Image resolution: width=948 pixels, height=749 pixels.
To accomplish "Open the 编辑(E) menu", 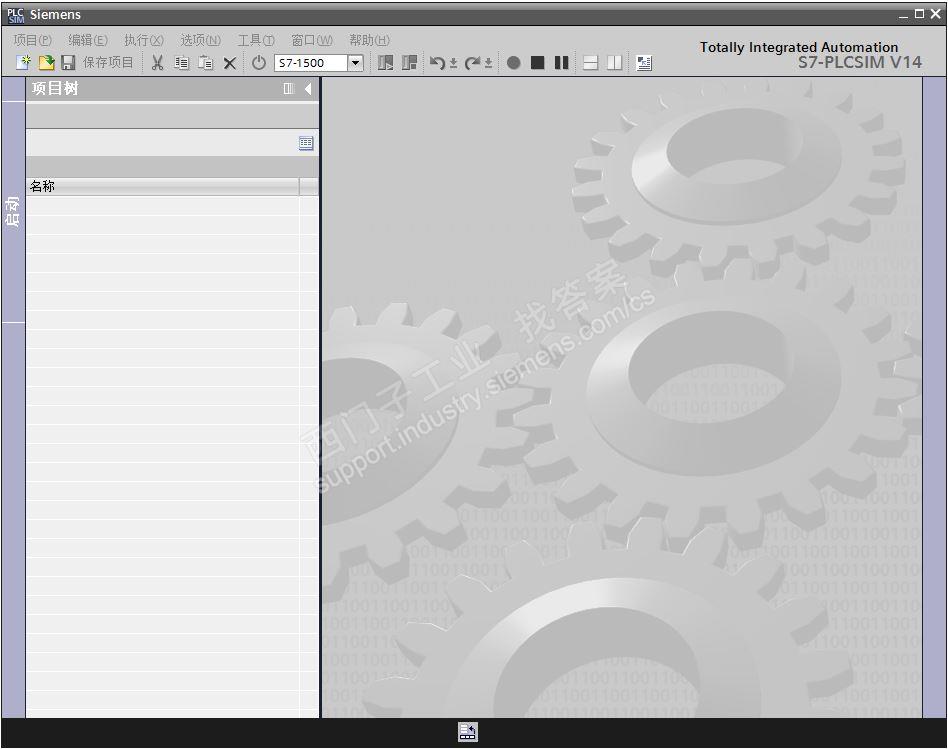I will [88, 40].
